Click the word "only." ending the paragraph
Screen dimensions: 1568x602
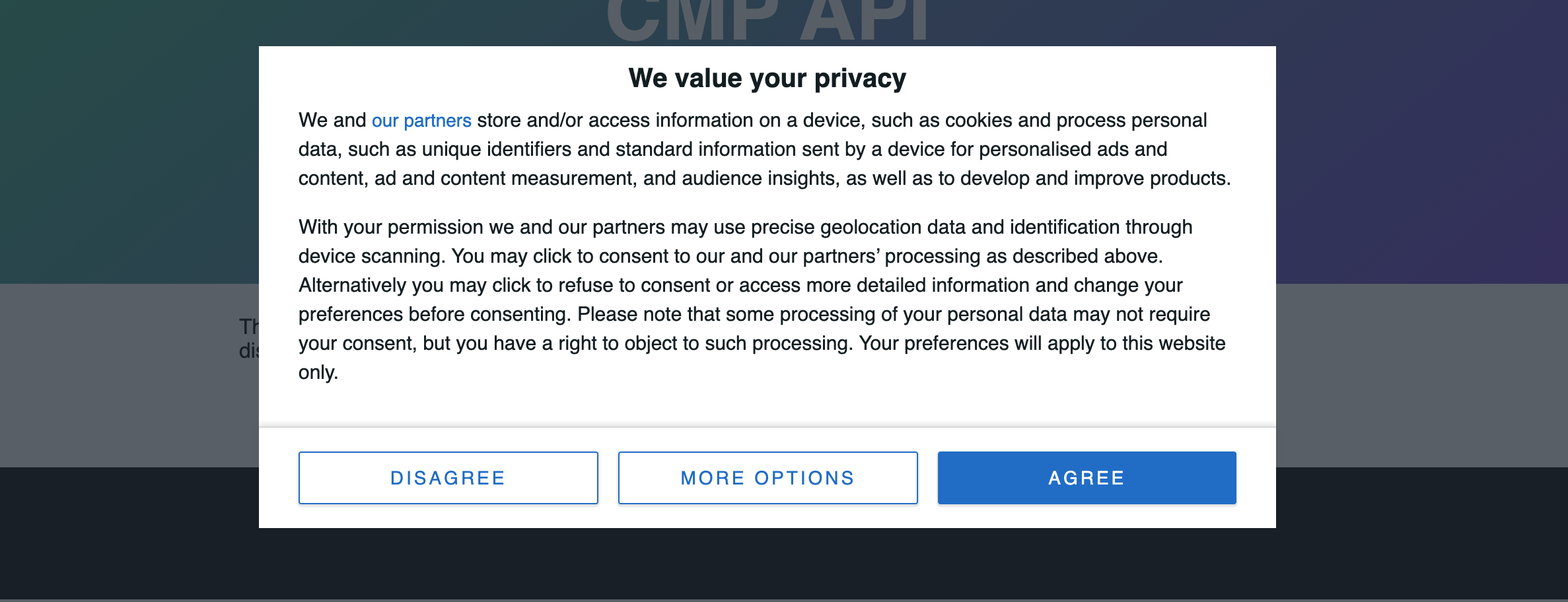pos(318,373)
